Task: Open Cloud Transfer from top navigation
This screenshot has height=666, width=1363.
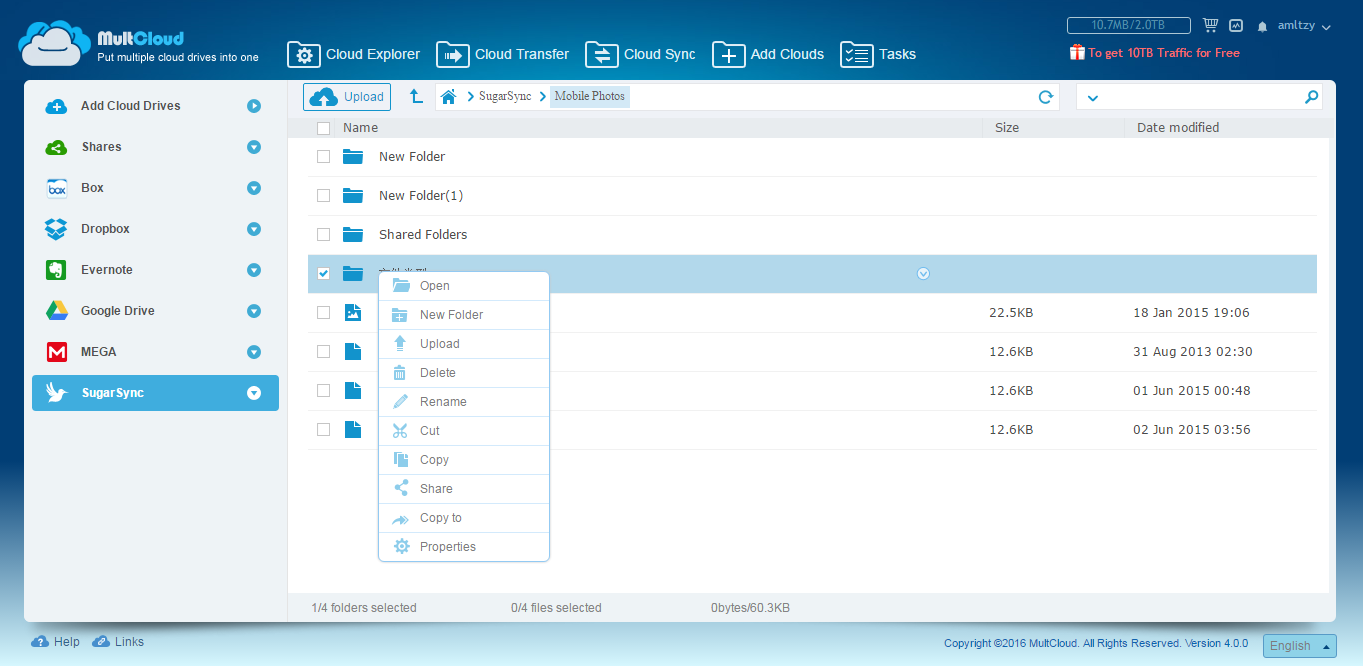Action: pyautogui.click(x=503, y=55)
